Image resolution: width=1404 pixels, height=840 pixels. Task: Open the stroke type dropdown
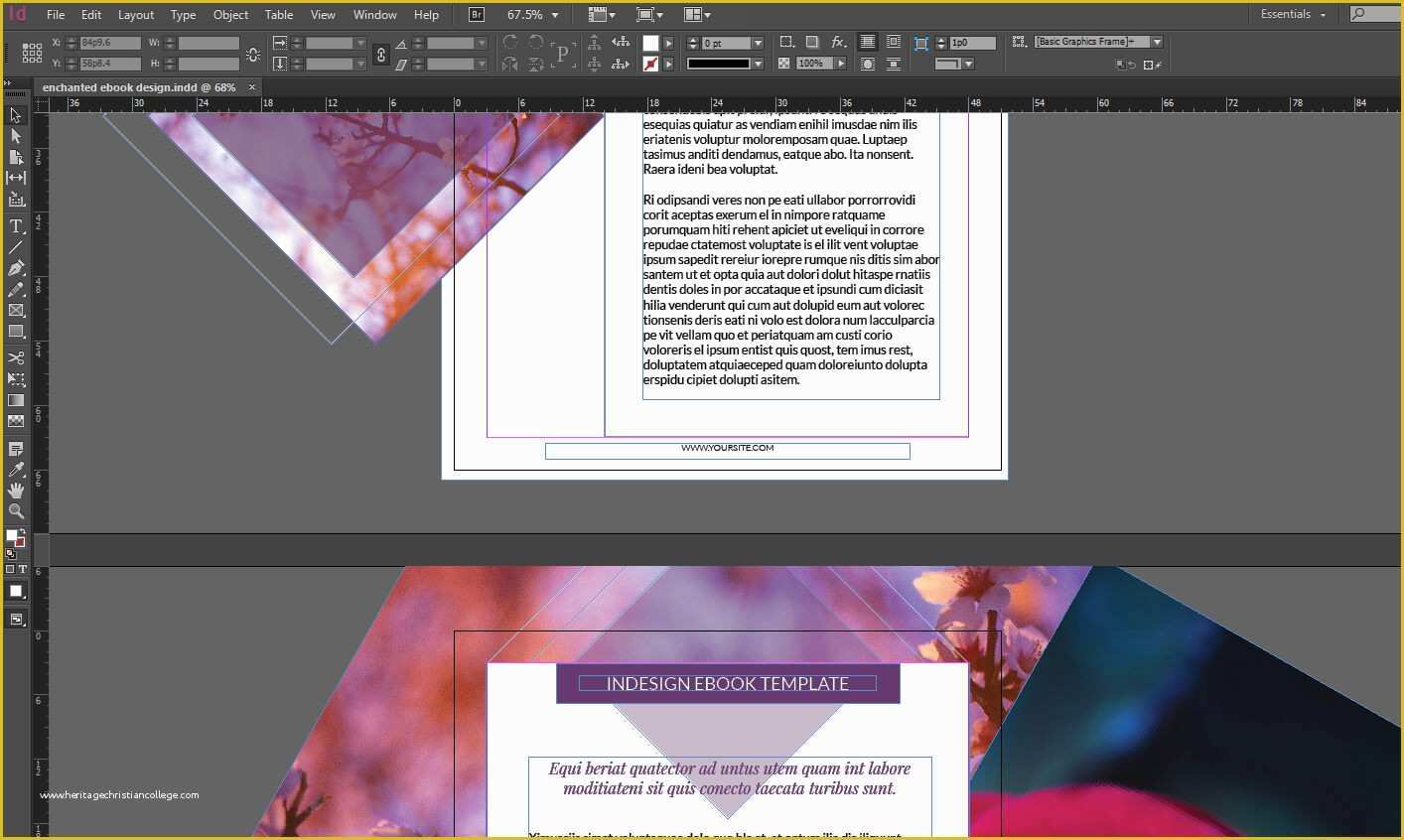coord(758,64)
